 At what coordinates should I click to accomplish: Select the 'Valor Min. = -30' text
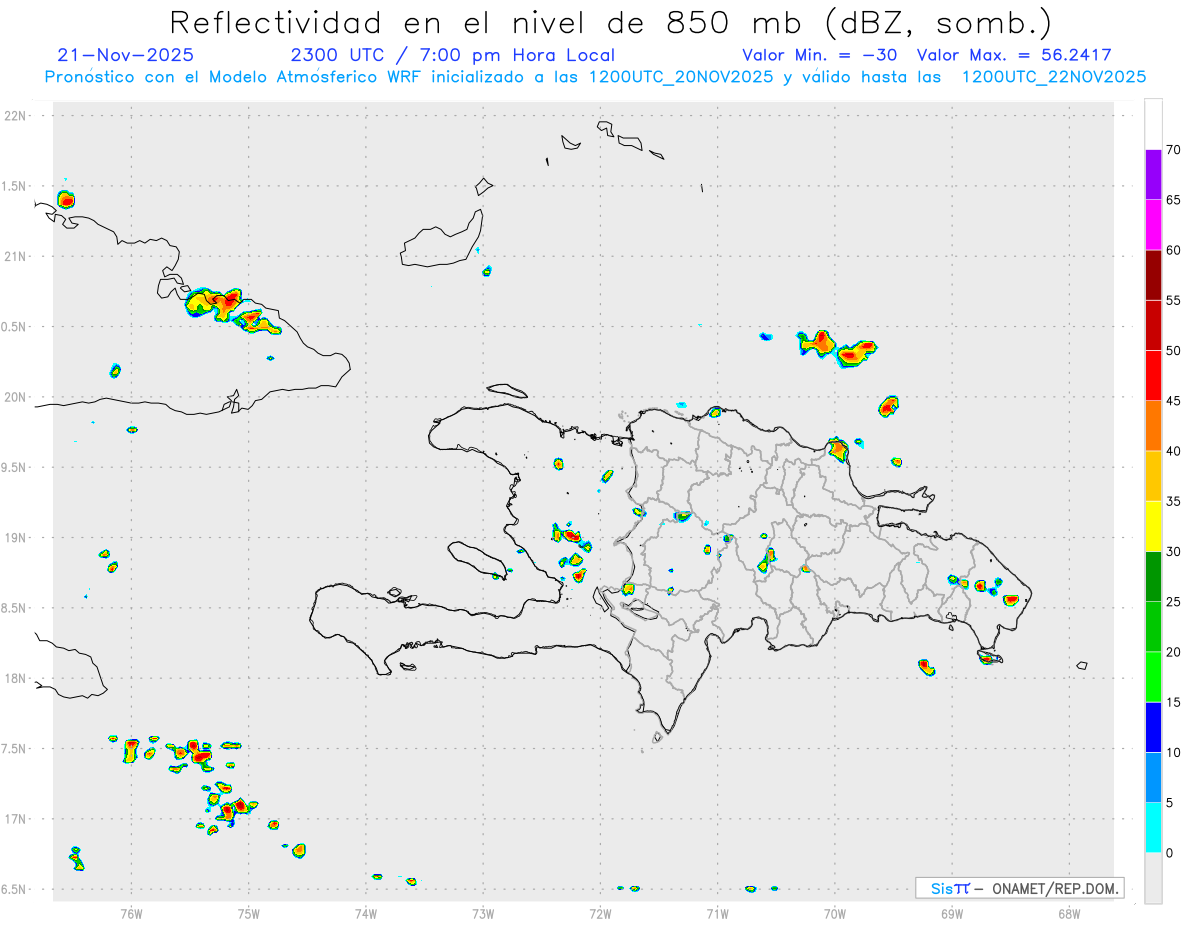tap(822, 55)
